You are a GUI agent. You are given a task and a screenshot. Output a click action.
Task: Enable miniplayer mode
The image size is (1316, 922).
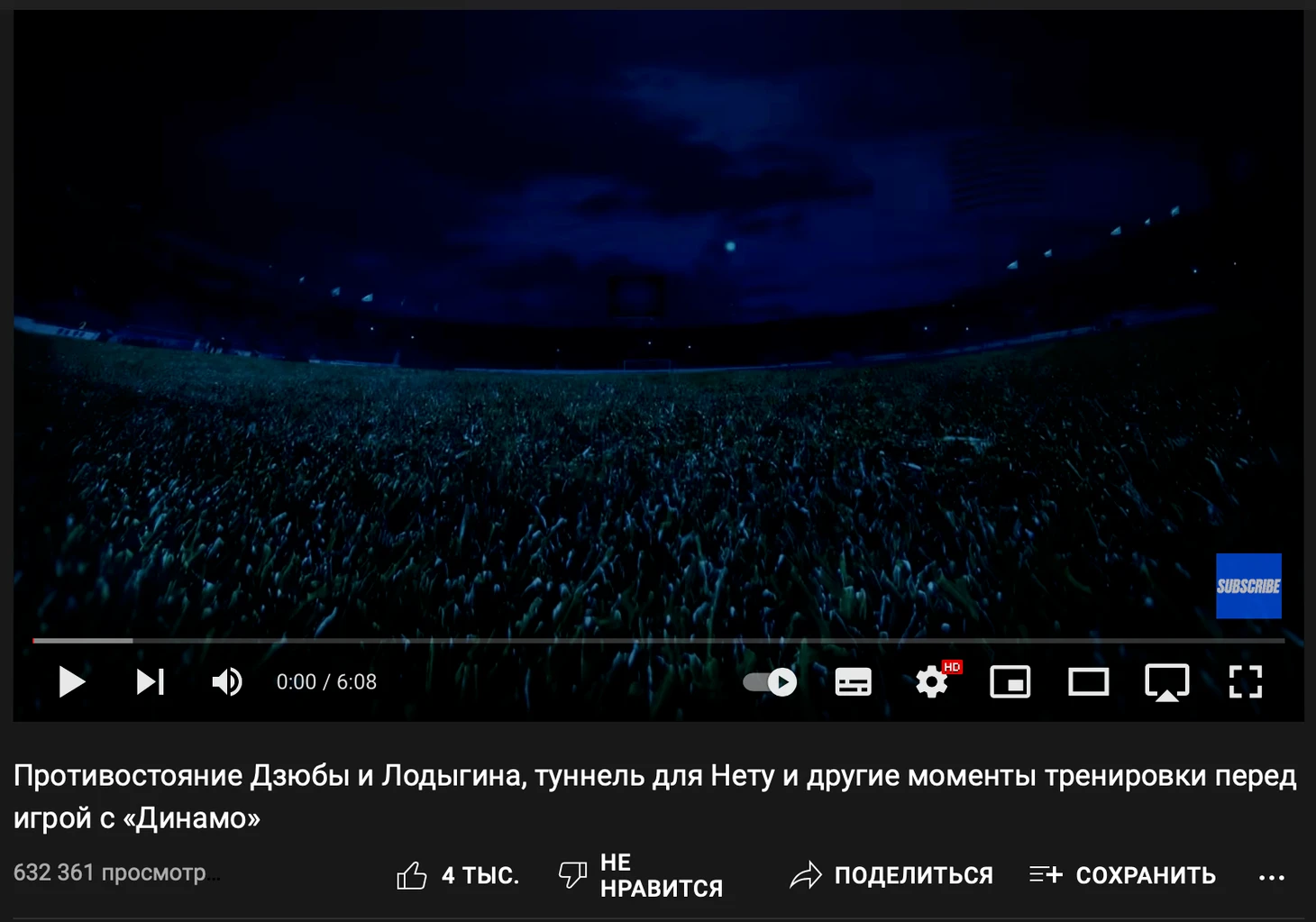[x=1010, y=682]
